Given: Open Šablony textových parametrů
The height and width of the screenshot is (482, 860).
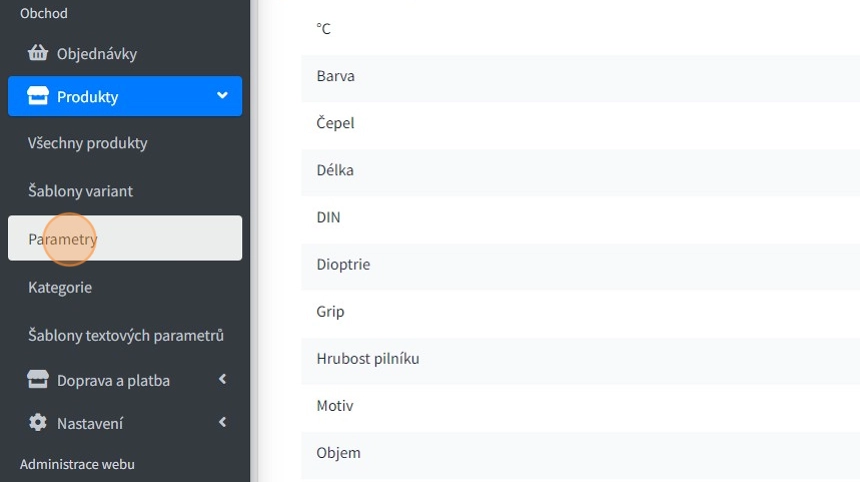Looking at the screenshot, I should (125, 335).
